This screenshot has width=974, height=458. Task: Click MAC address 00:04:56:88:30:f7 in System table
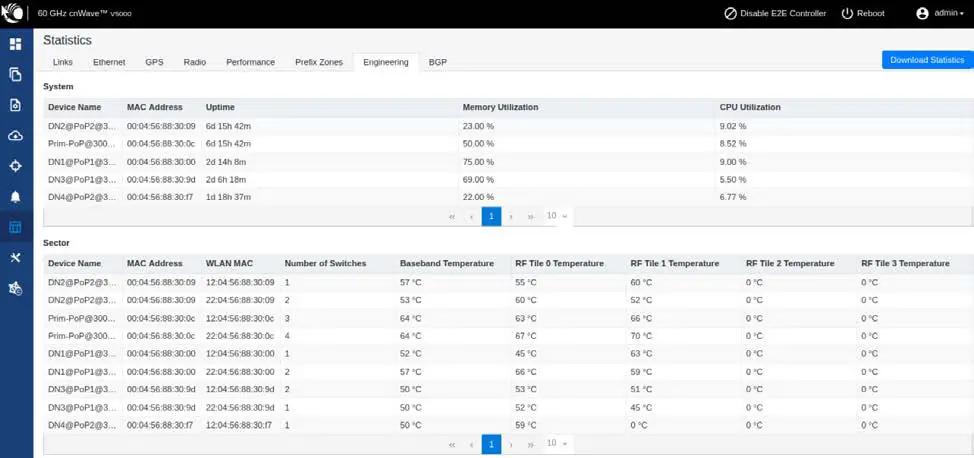tap(160, 197)
